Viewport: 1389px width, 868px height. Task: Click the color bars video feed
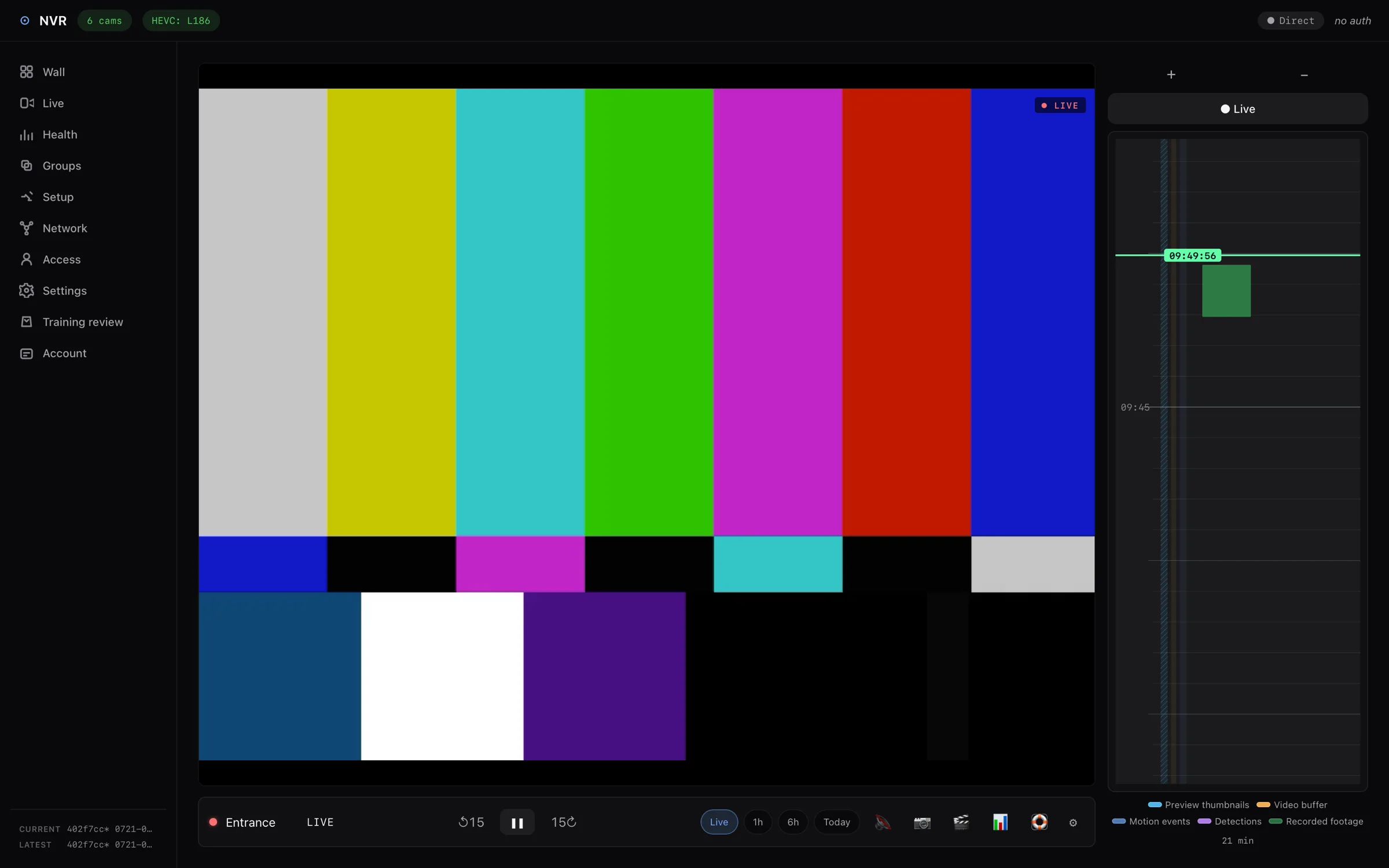pyautogui.click(x=646, y=424)
